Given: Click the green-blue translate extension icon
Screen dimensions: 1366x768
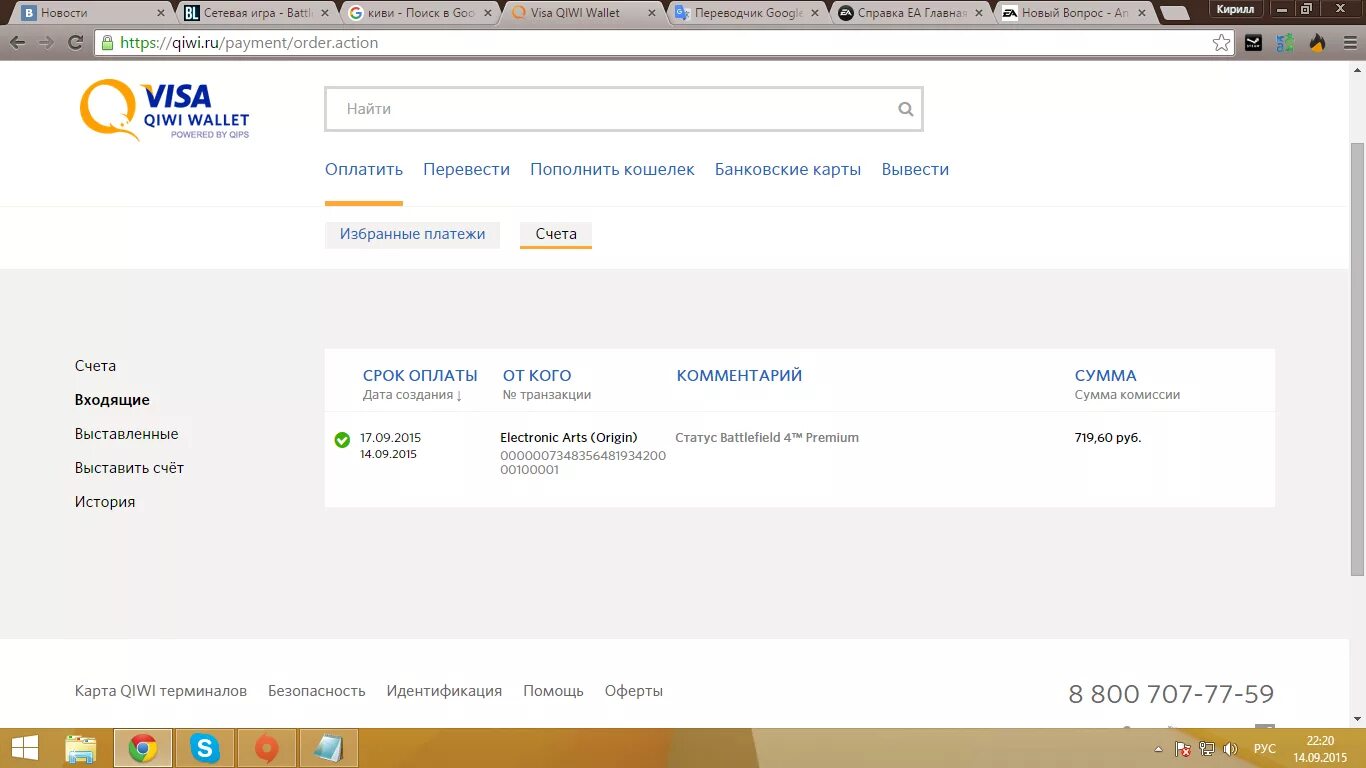Looking at the screenshot, I should click(1285, 43).
